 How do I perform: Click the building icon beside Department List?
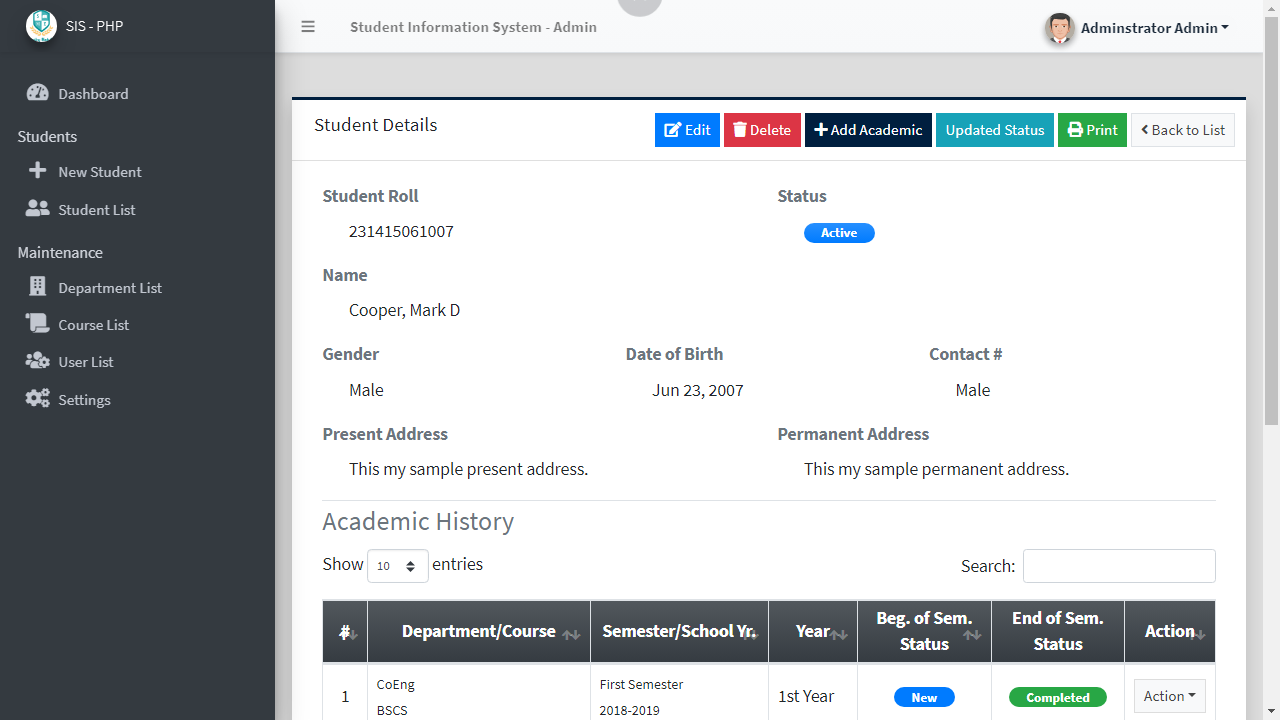(38, 287)
